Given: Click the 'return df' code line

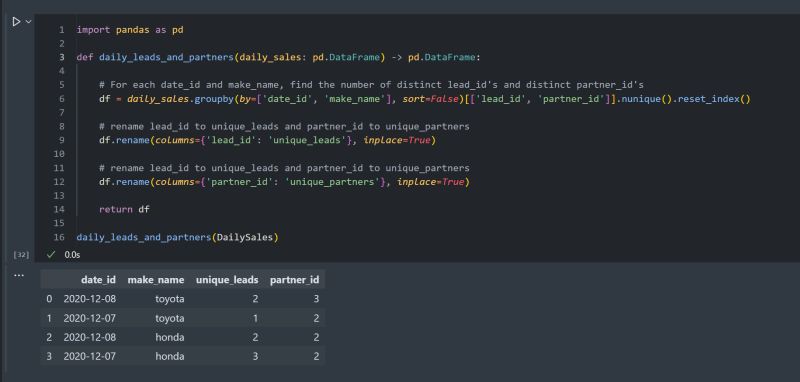Looking at the screenshot, I should [x=124, y=209].
